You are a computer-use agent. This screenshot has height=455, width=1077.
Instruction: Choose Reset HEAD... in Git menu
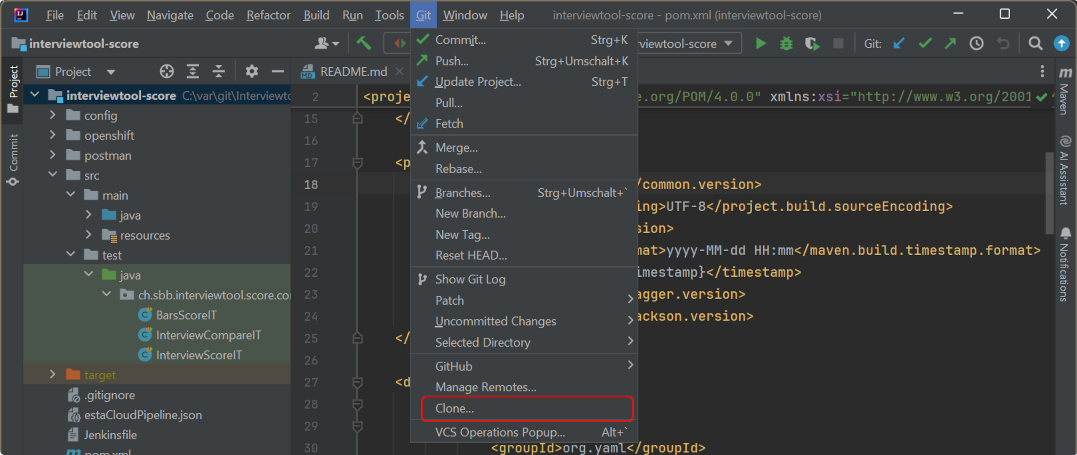[524, 255]
